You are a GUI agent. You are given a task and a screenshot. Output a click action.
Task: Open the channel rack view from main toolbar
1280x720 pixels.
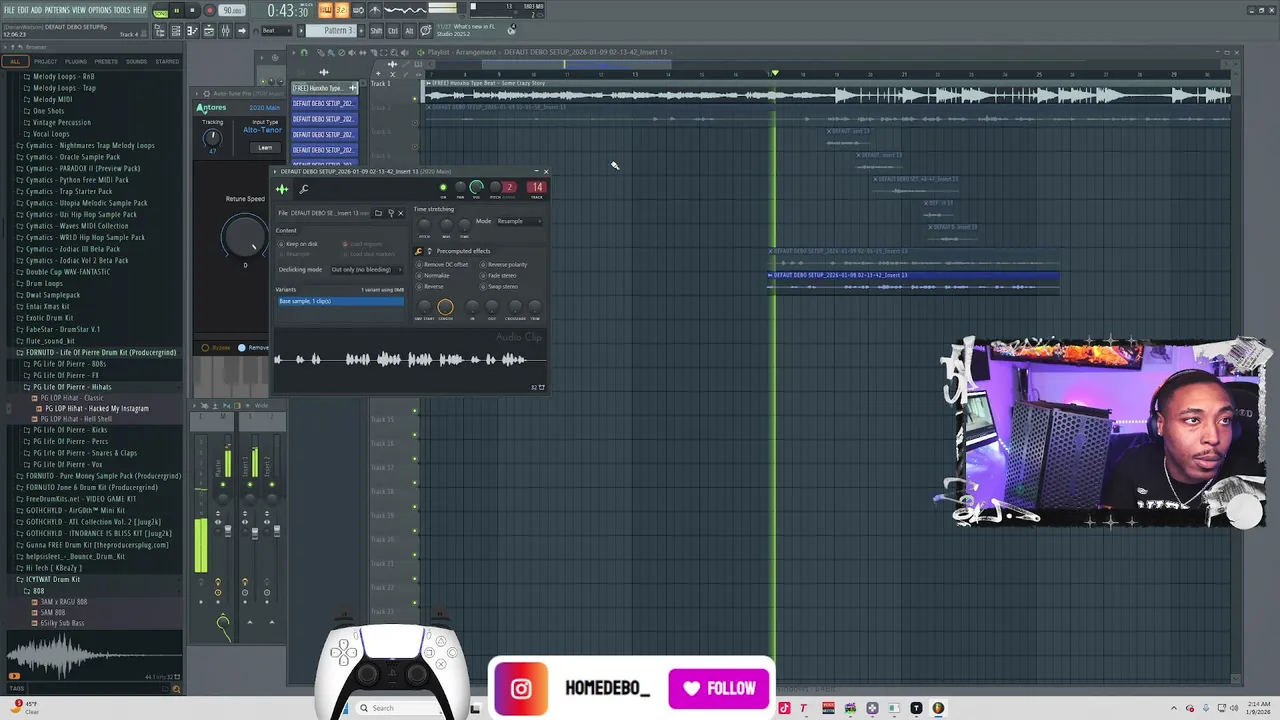[x=176, y=31]
